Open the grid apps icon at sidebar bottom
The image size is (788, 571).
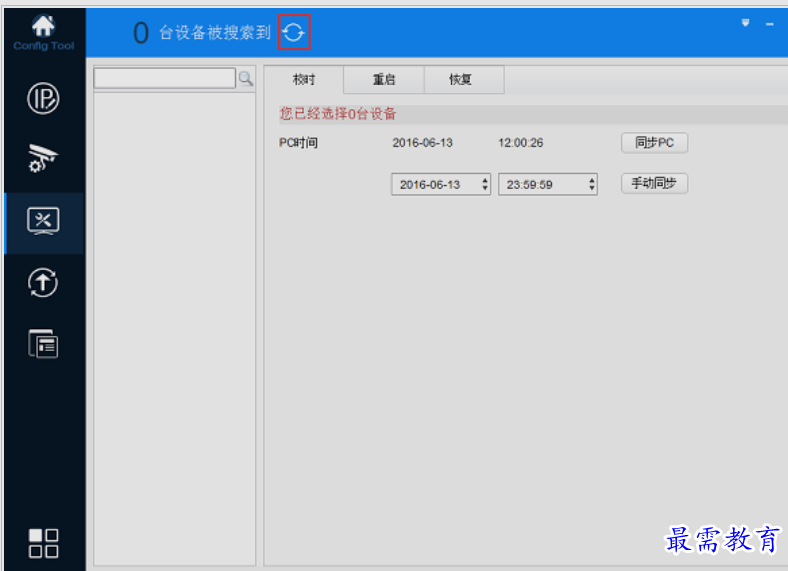click(43, 543)
